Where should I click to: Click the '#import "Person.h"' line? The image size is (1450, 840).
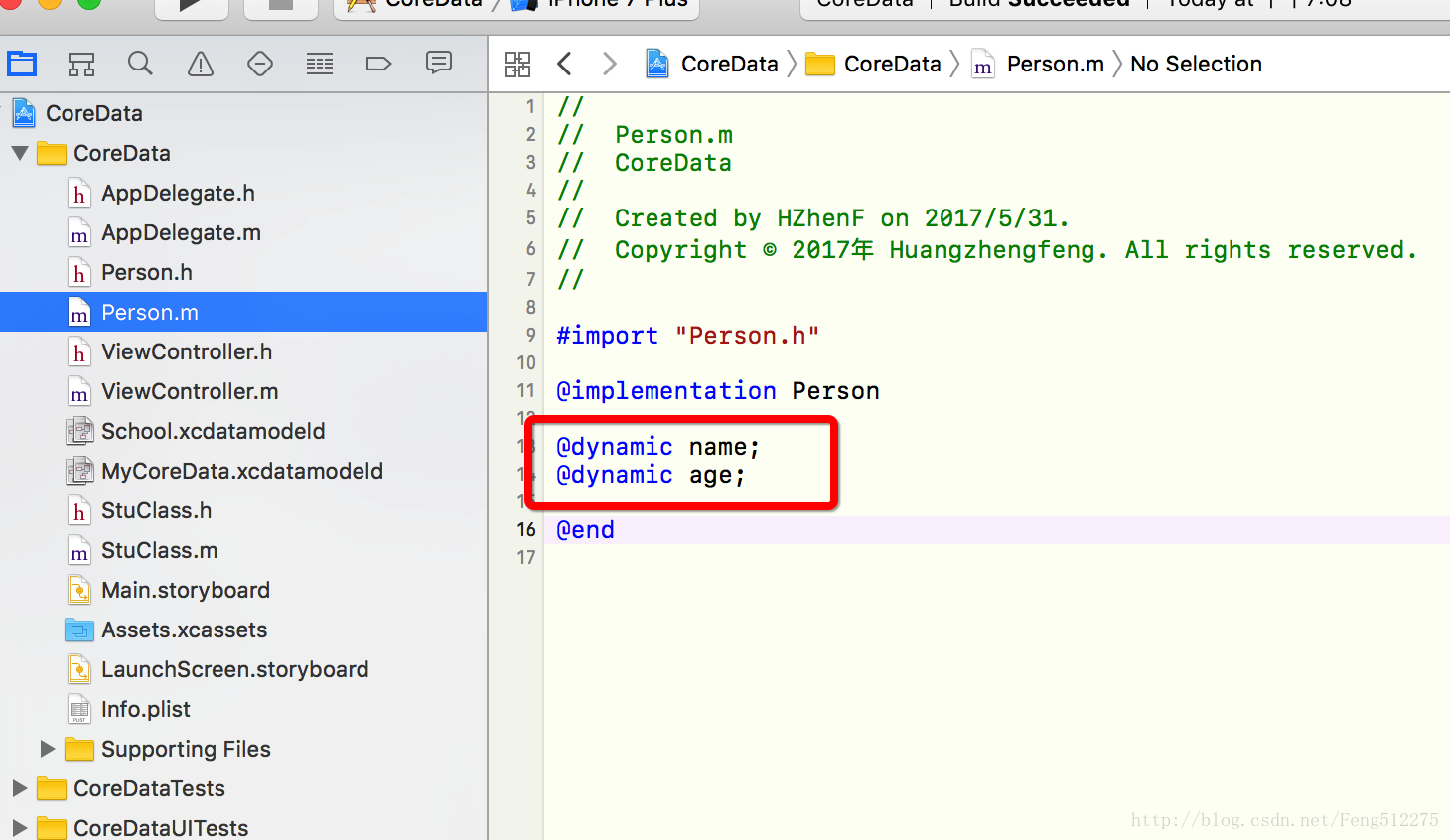pyautogui.click(x=688, y=336)
